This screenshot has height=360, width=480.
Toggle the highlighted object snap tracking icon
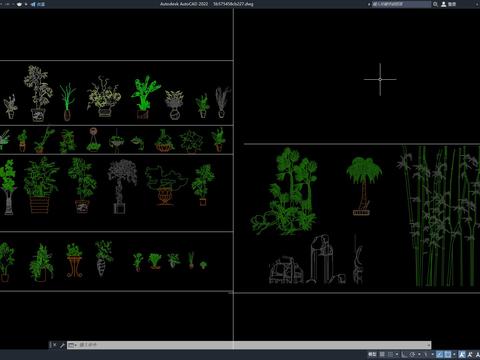coord(440,354)
